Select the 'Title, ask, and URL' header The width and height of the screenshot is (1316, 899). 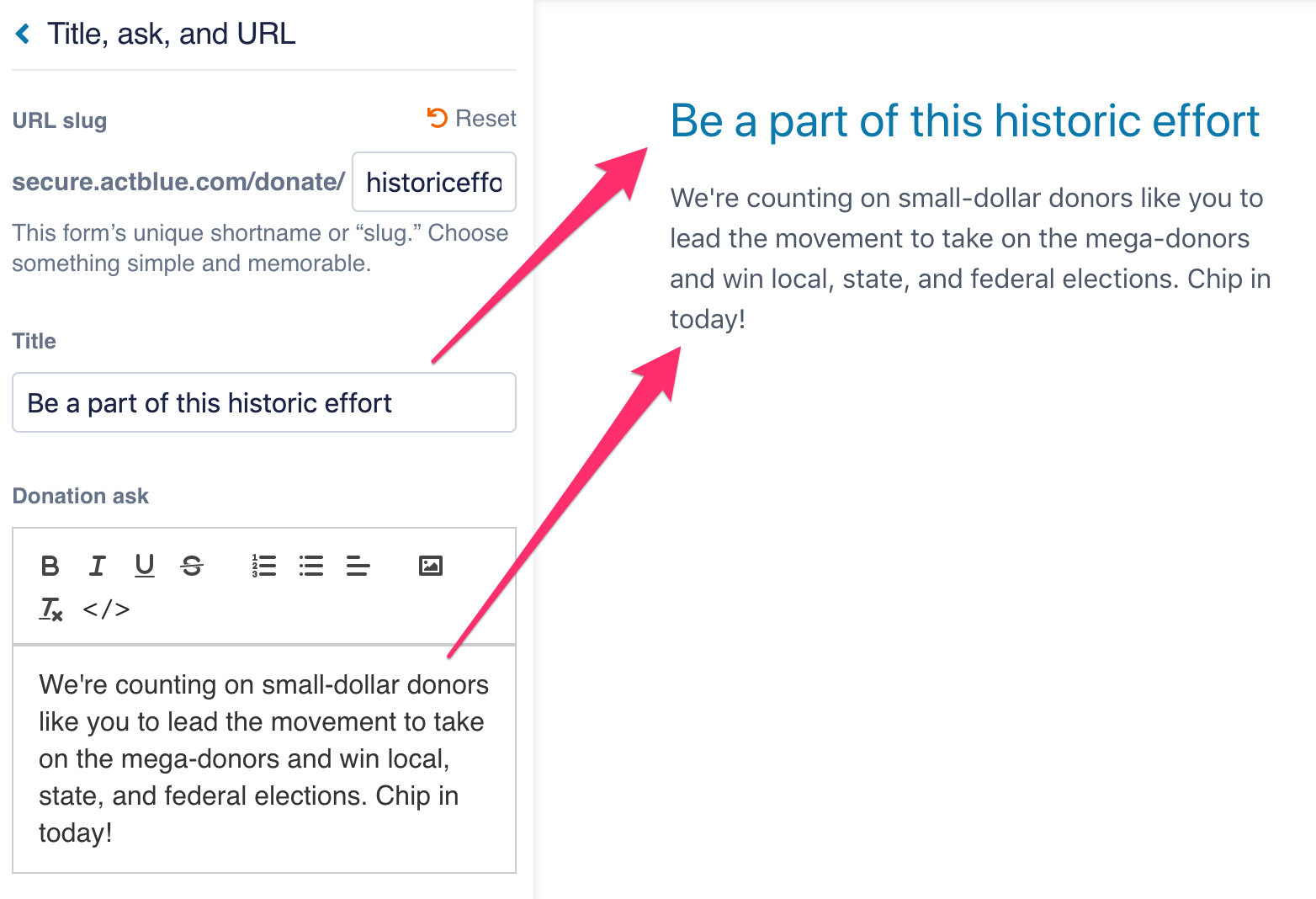click(172, 34)
